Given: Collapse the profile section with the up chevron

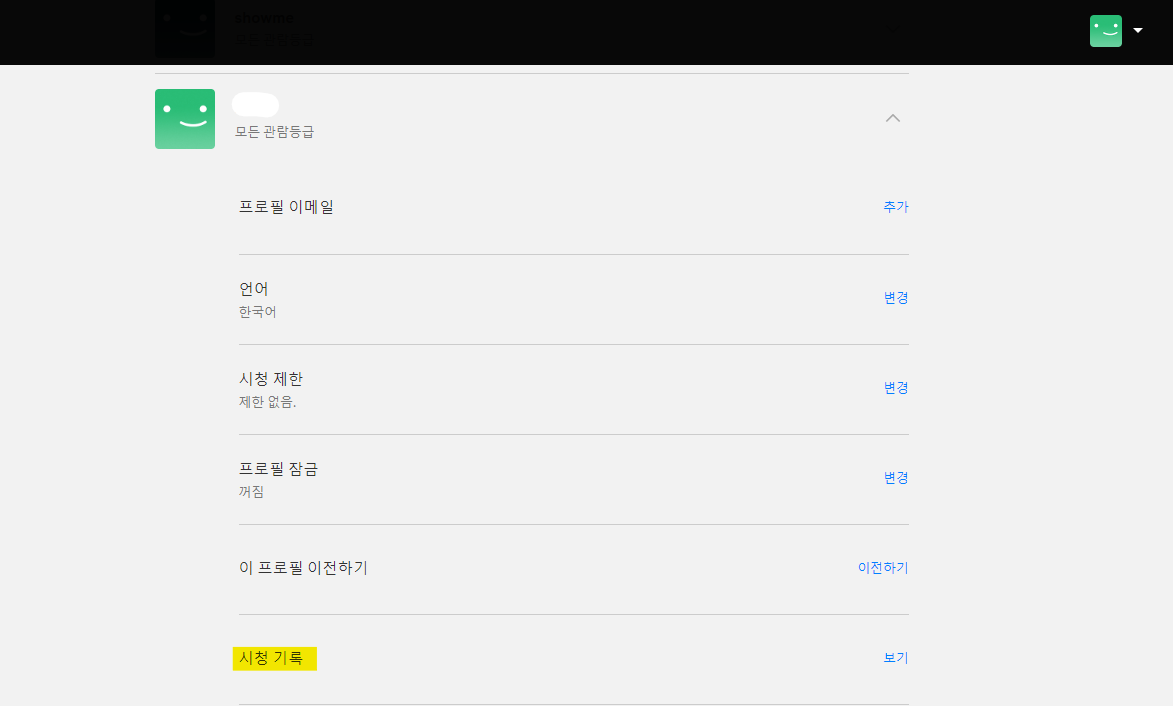Looking at the screenshot, I should (x=892, y=118).
